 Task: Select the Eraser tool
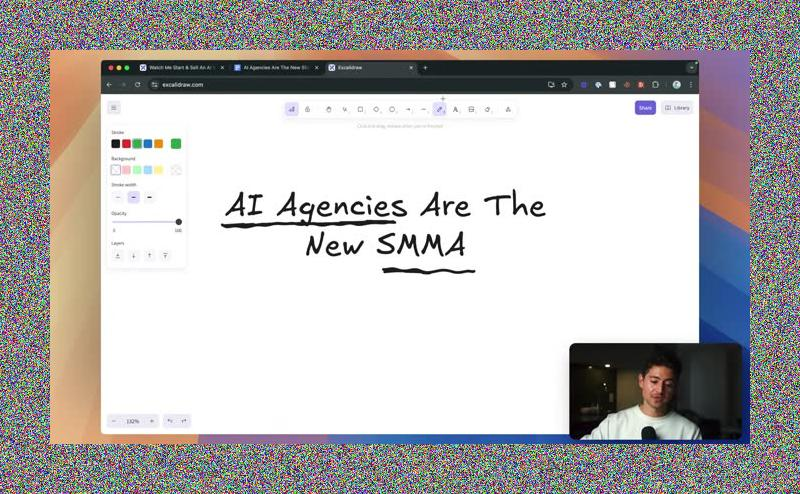coord(487,109)
